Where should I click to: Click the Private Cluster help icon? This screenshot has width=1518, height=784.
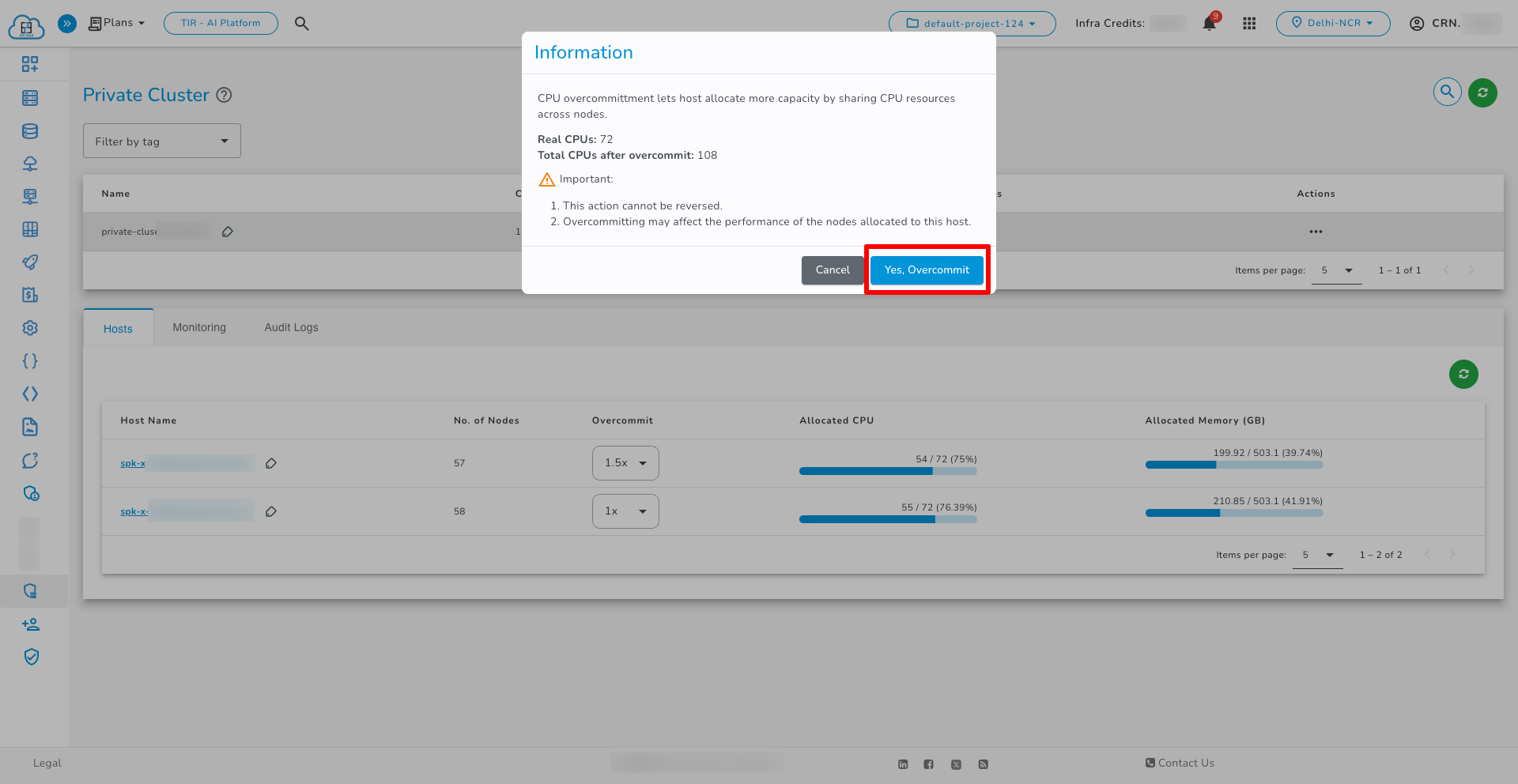tap(225, 95)
